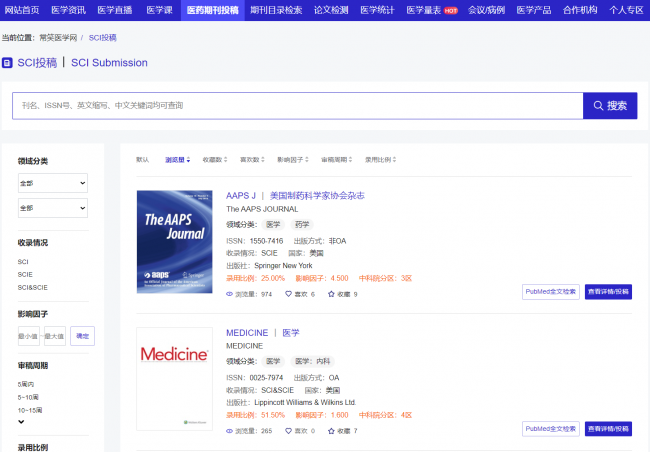Sort results by 喜欢数
650x452 pixels.
tap(252, 160)
